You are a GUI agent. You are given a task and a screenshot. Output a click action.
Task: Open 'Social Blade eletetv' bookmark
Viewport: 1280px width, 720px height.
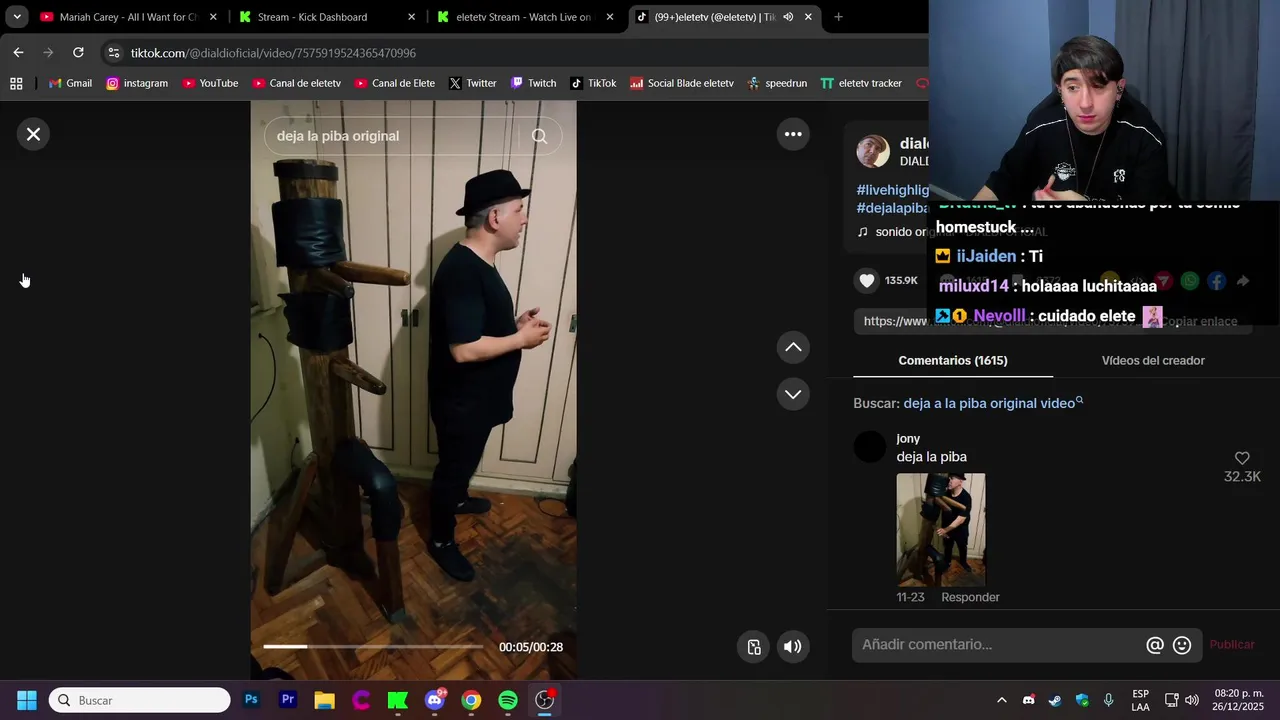pyautogui.click(x=682, y=83)
